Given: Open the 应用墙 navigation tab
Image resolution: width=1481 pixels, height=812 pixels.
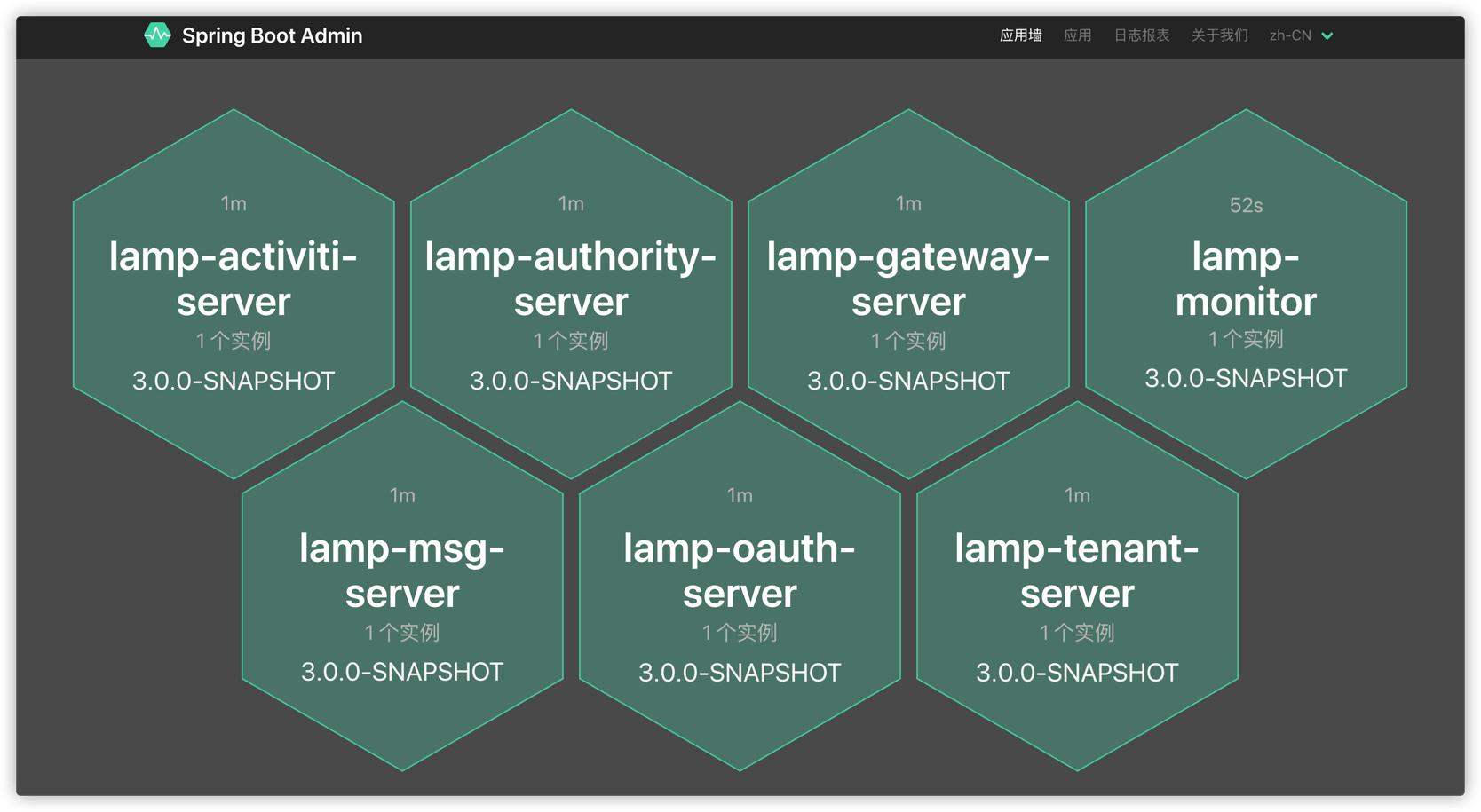Looking at the screenshot, I should (1020, 35).
